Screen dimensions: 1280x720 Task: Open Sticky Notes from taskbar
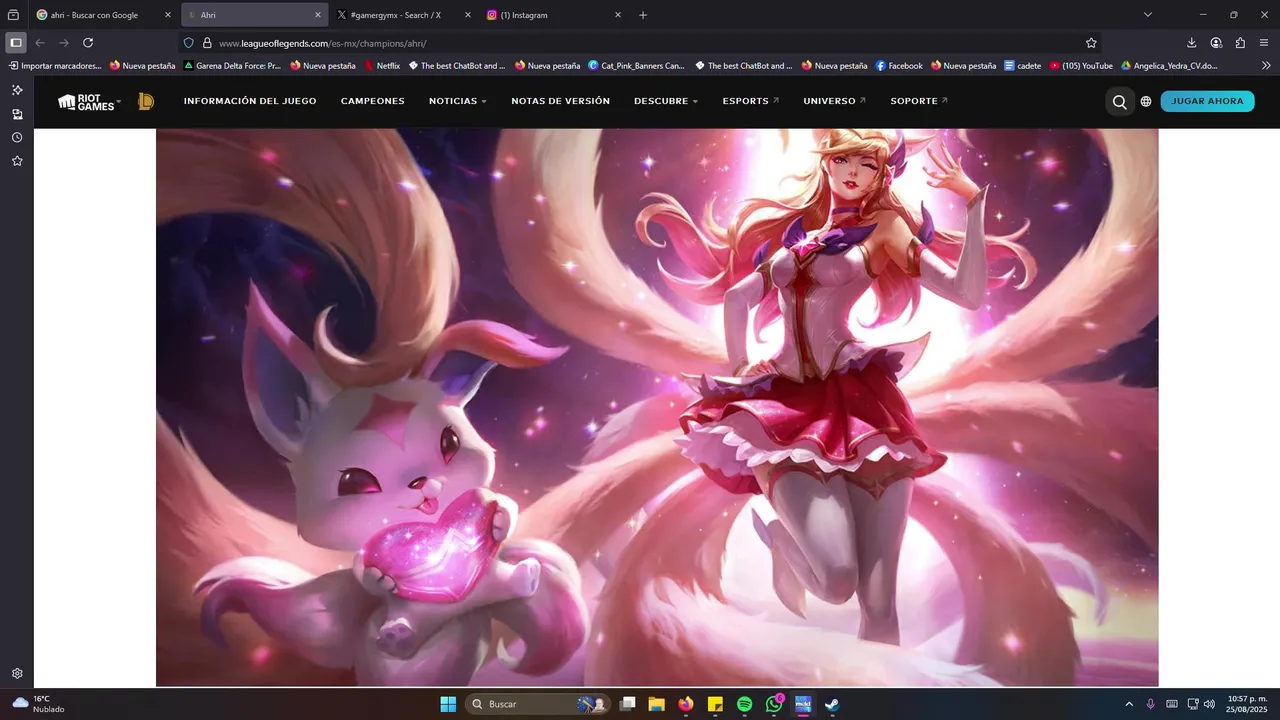click(x=715, y=704)
